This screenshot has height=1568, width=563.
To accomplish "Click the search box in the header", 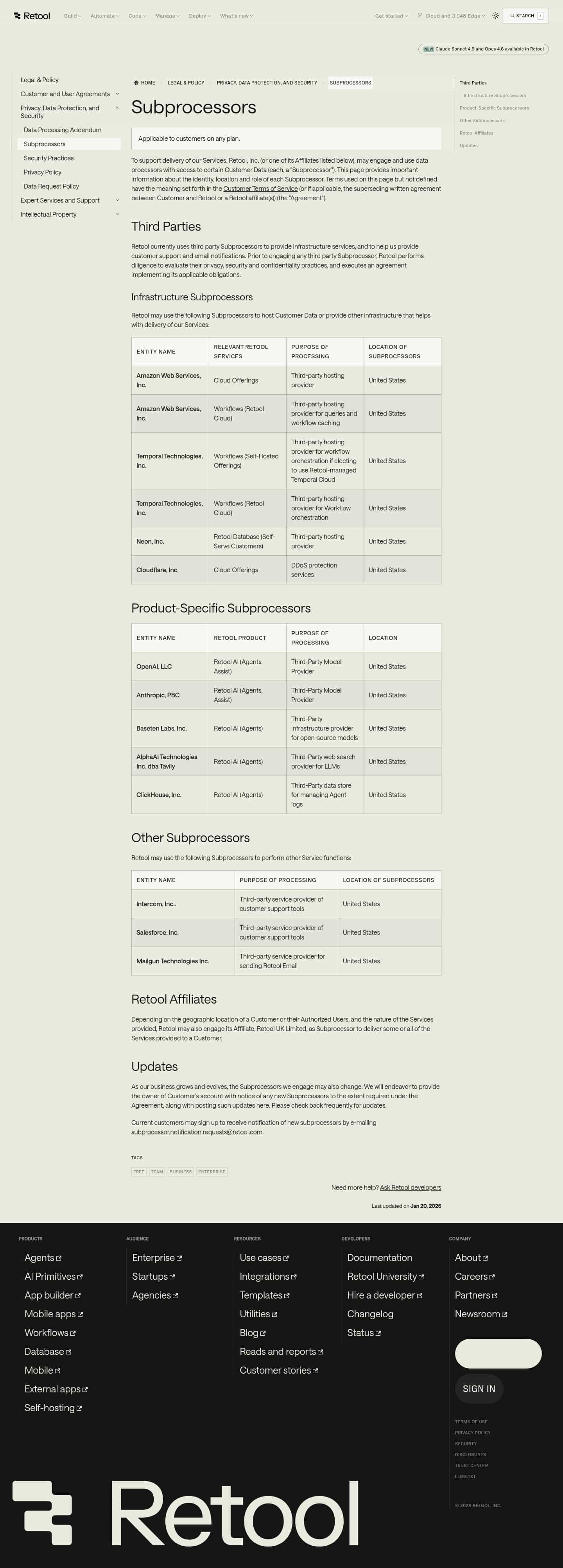I will point(525,16).
